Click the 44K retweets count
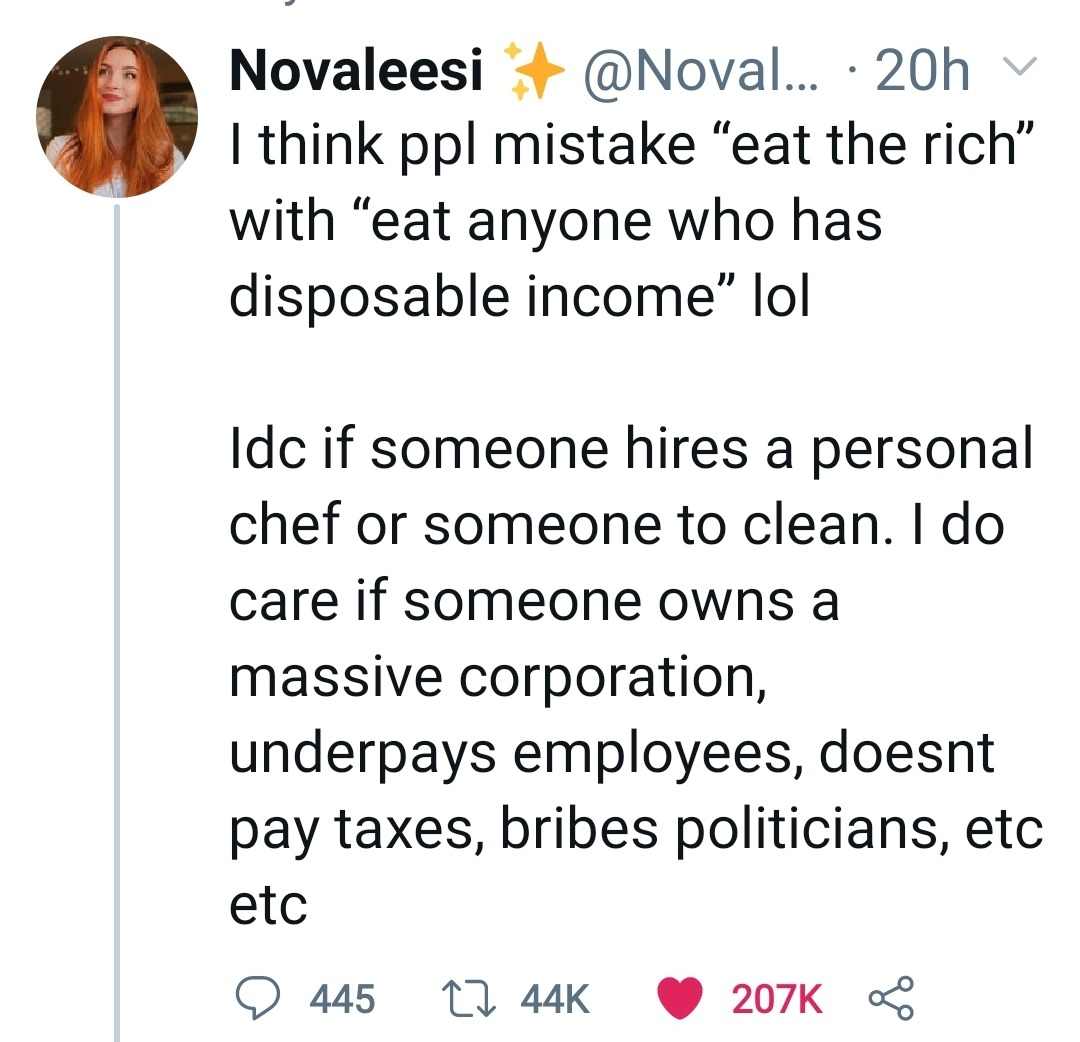Image resolution: width=1080 pixels, height=1042 pixels. 553,997
